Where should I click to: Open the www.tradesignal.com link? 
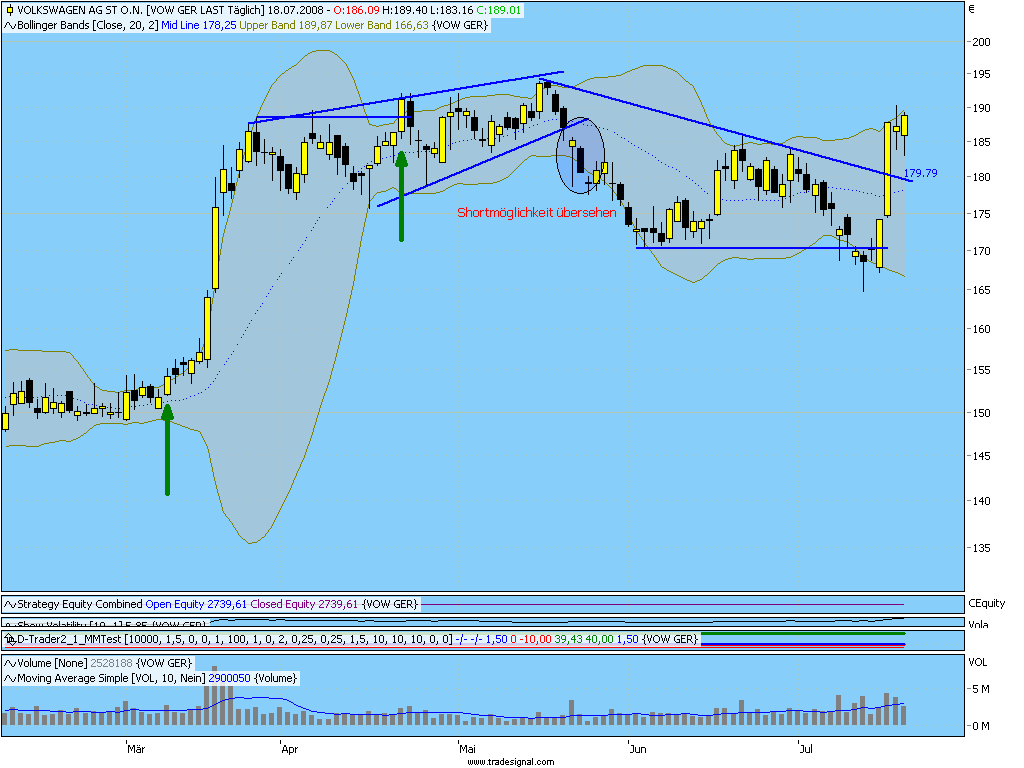[511, 761]
